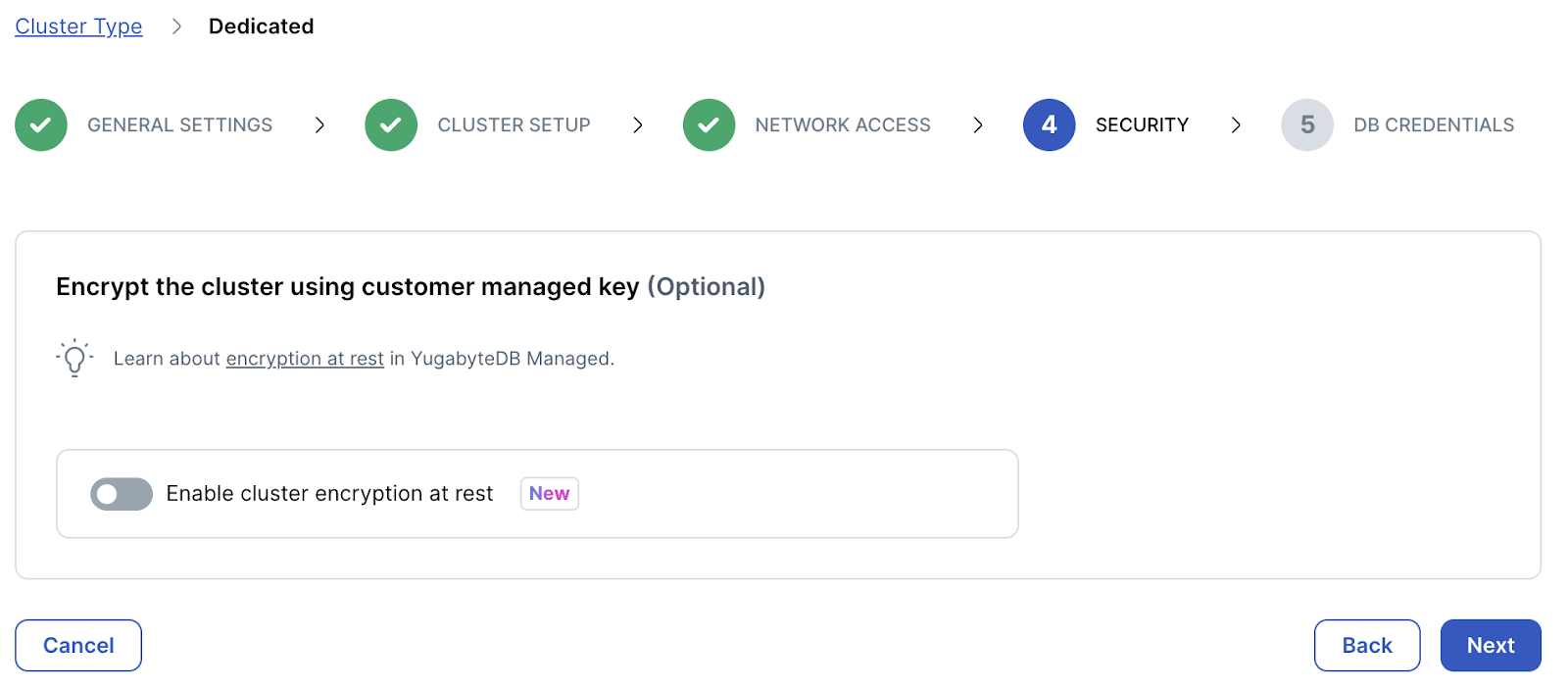This screenshot has width=1568, height=689.
Task: Click the Network Access green checkmark icon
Action: (709, 124)
